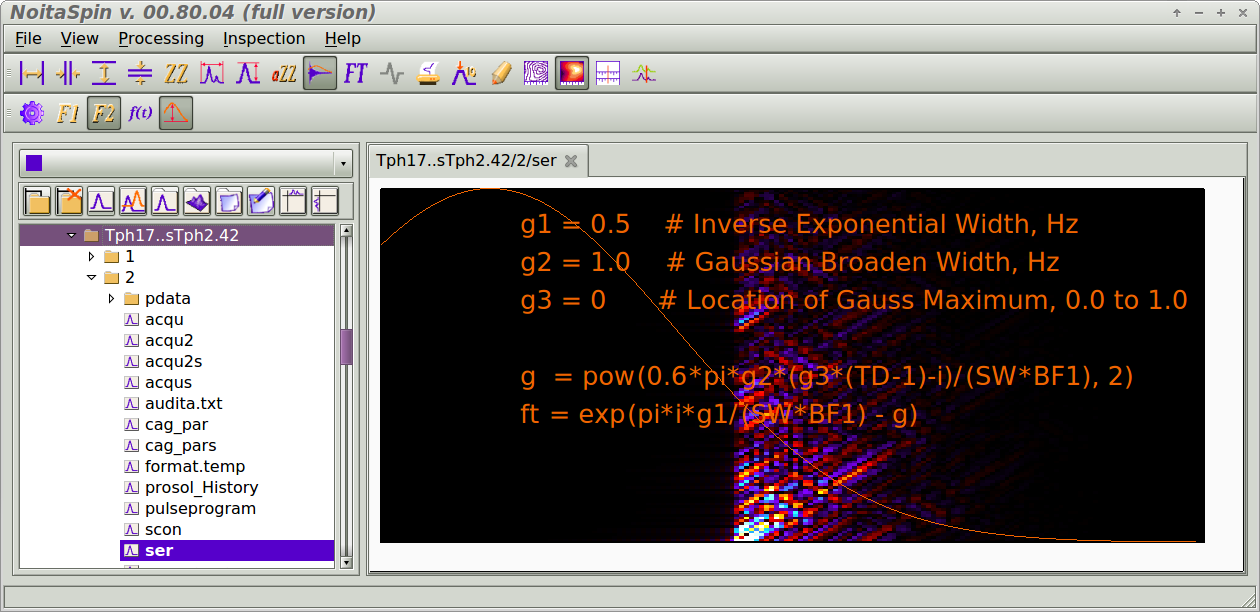Toggle the apodization decay-curve icon
This screenshot has width=1260, height=612.
tap(320, 73)
